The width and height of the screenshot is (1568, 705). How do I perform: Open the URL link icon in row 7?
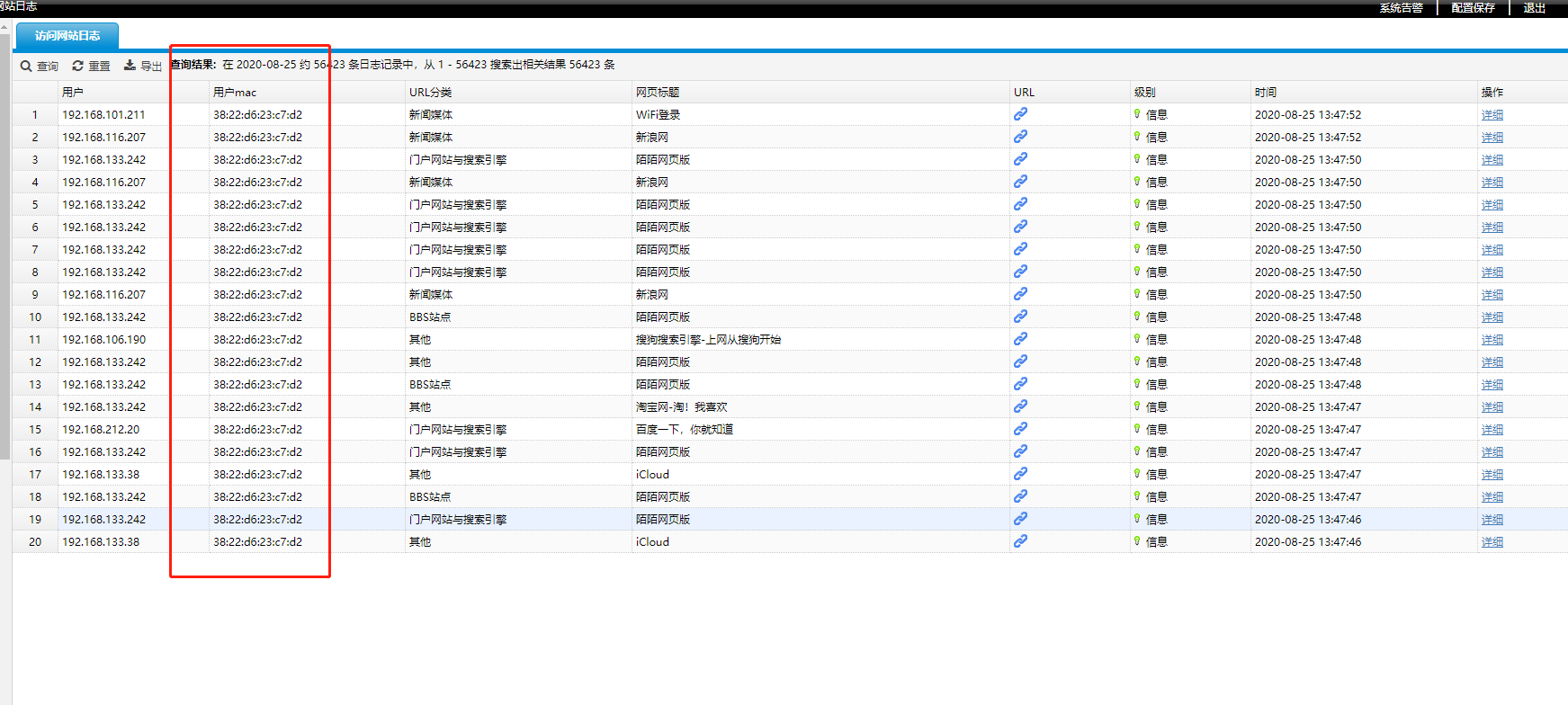pos(1020,249)
